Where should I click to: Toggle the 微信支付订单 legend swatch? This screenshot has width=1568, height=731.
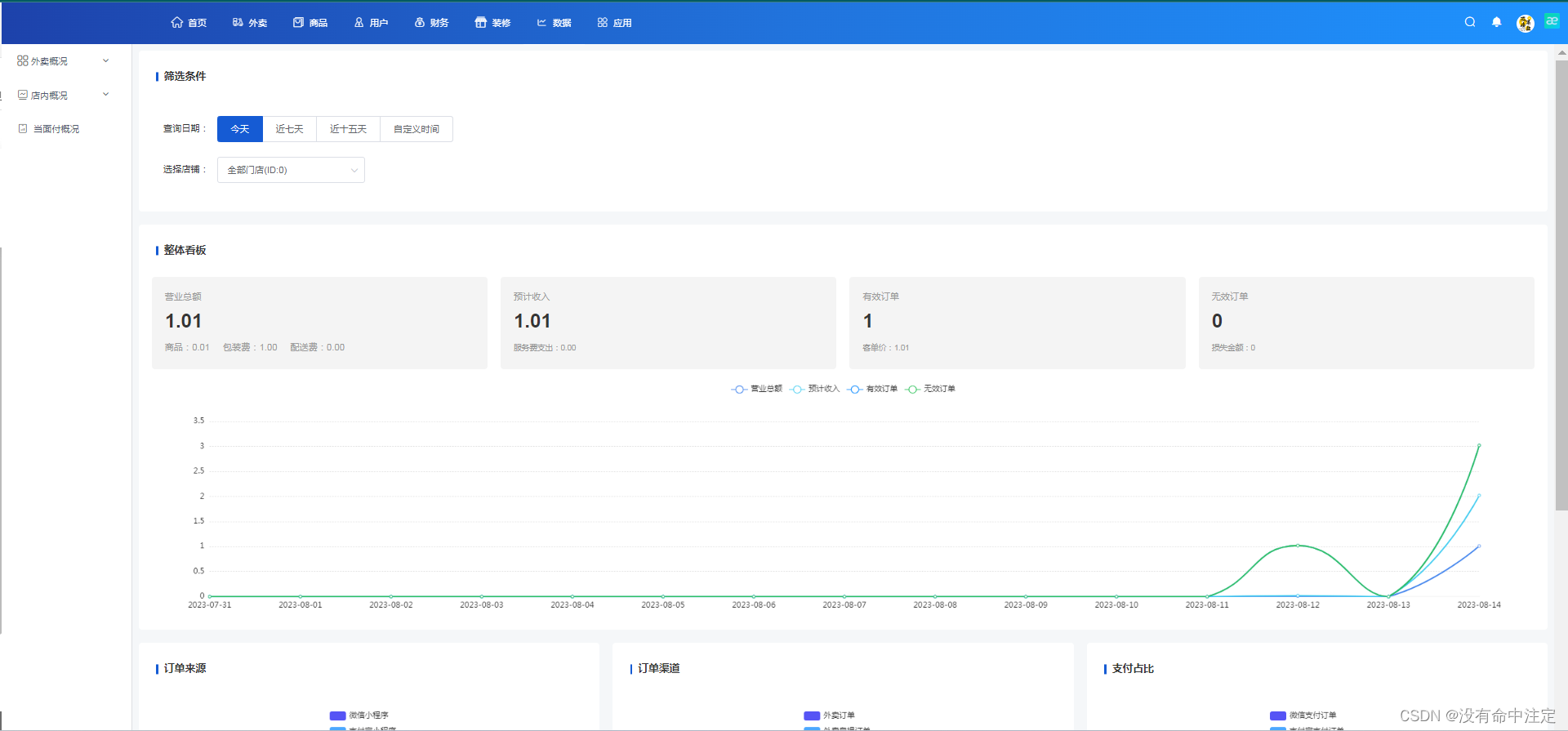point(1278,715)
